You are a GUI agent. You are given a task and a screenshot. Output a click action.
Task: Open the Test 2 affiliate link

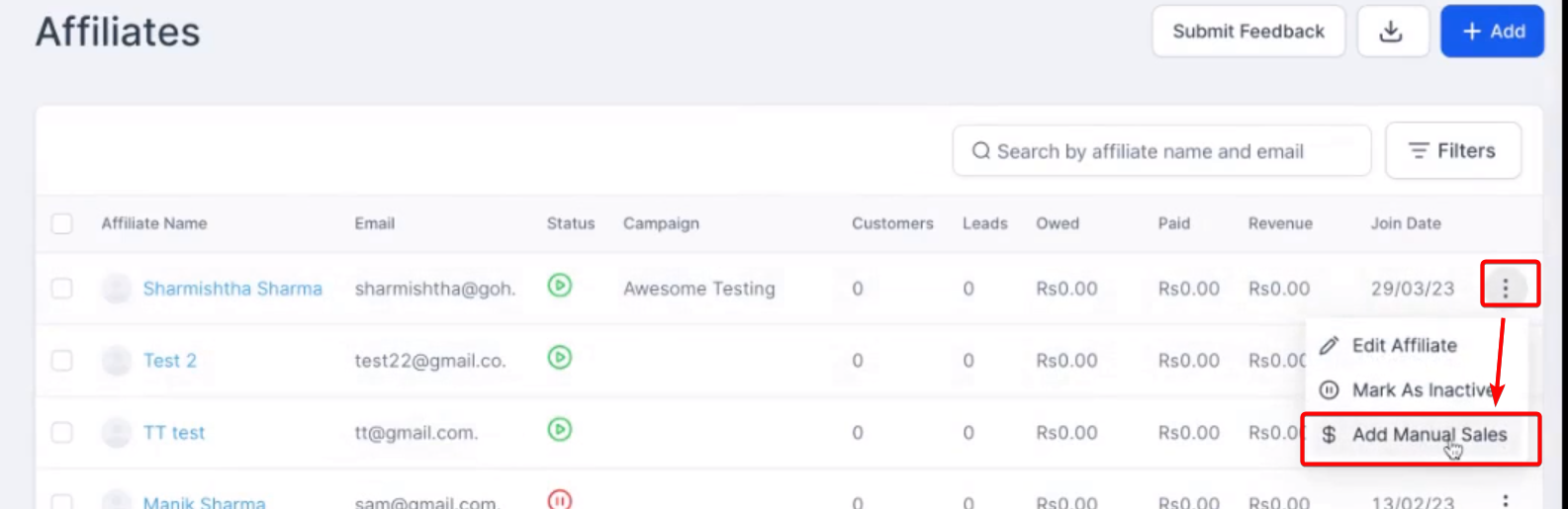tap(170, 361)
